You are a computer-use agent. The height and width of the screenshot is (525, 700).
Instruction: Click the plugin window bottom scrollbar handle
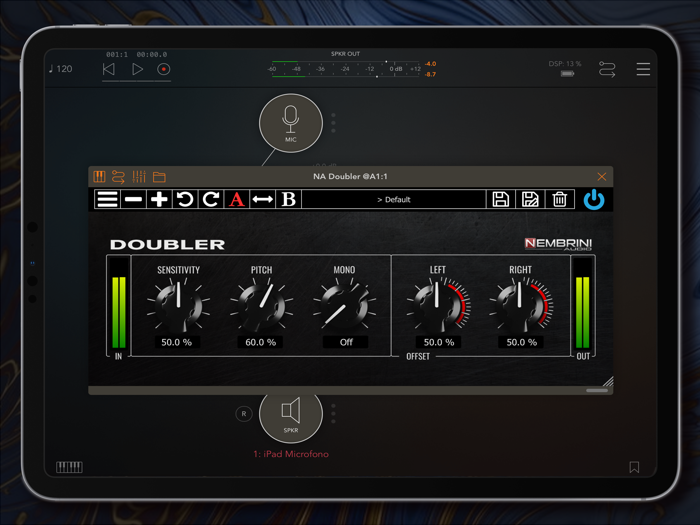597,391
